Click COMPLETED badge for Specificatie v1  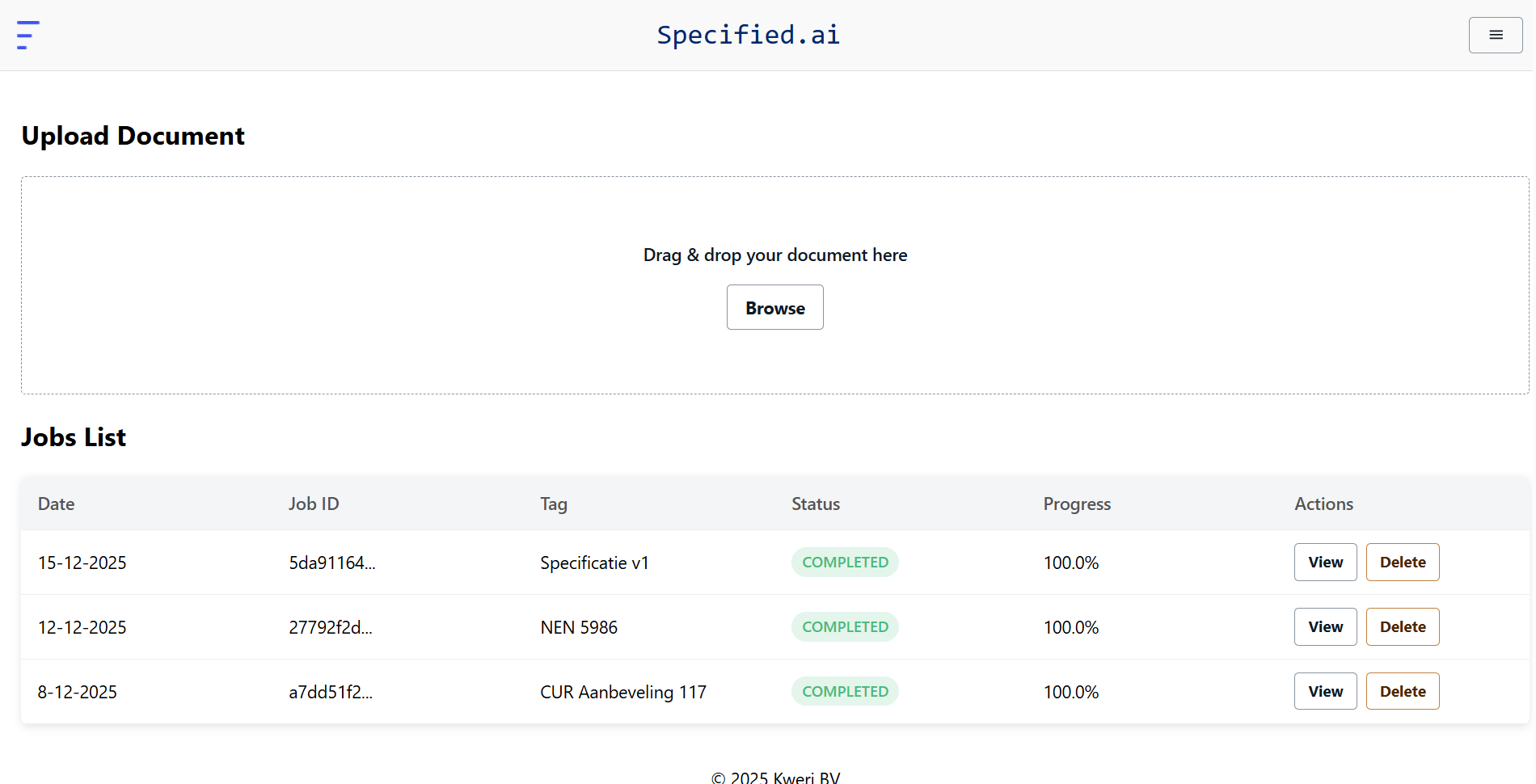coord(845,563)
